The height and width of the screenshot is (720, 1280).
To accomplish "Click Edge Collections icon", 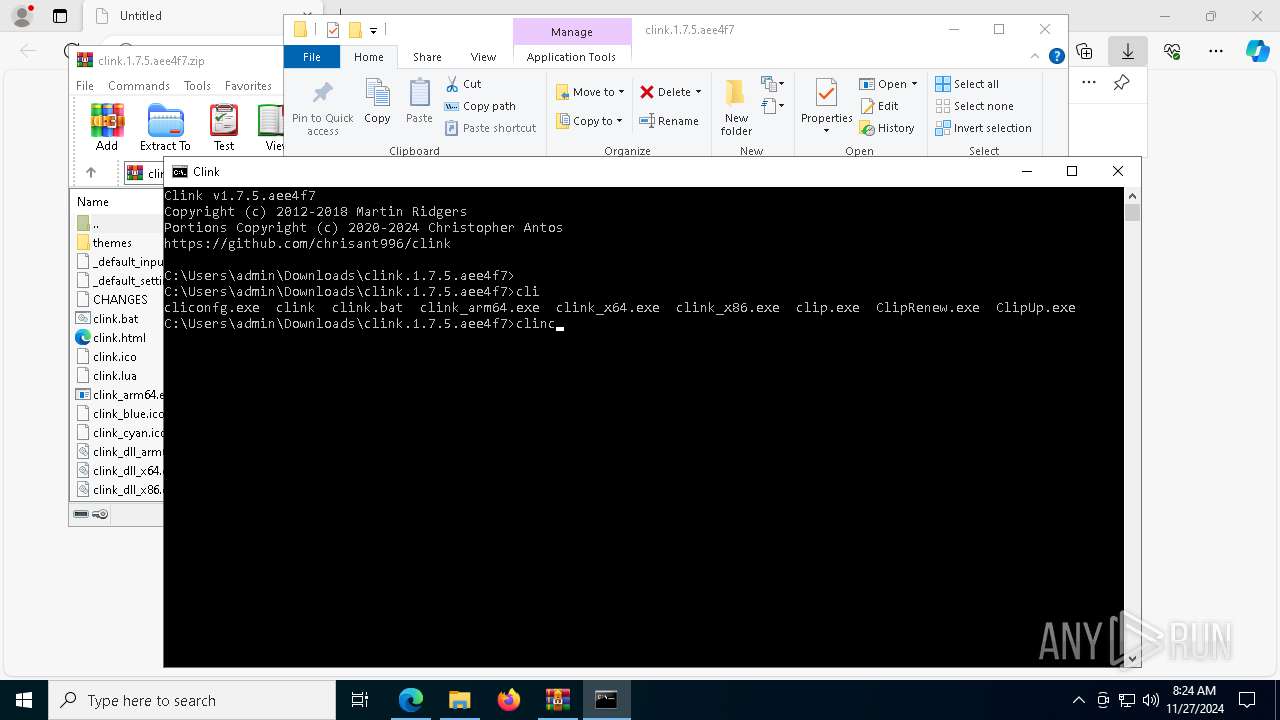I will pos(1084,51).
